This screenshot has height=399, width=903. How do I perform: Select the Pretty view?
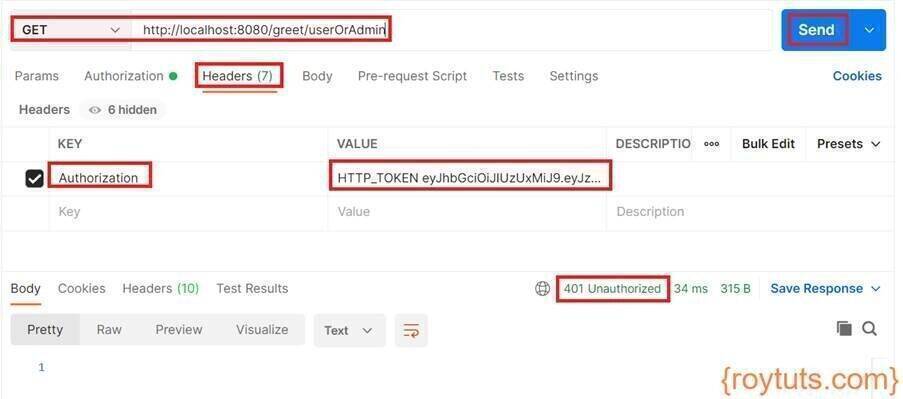tap(45, 330)
